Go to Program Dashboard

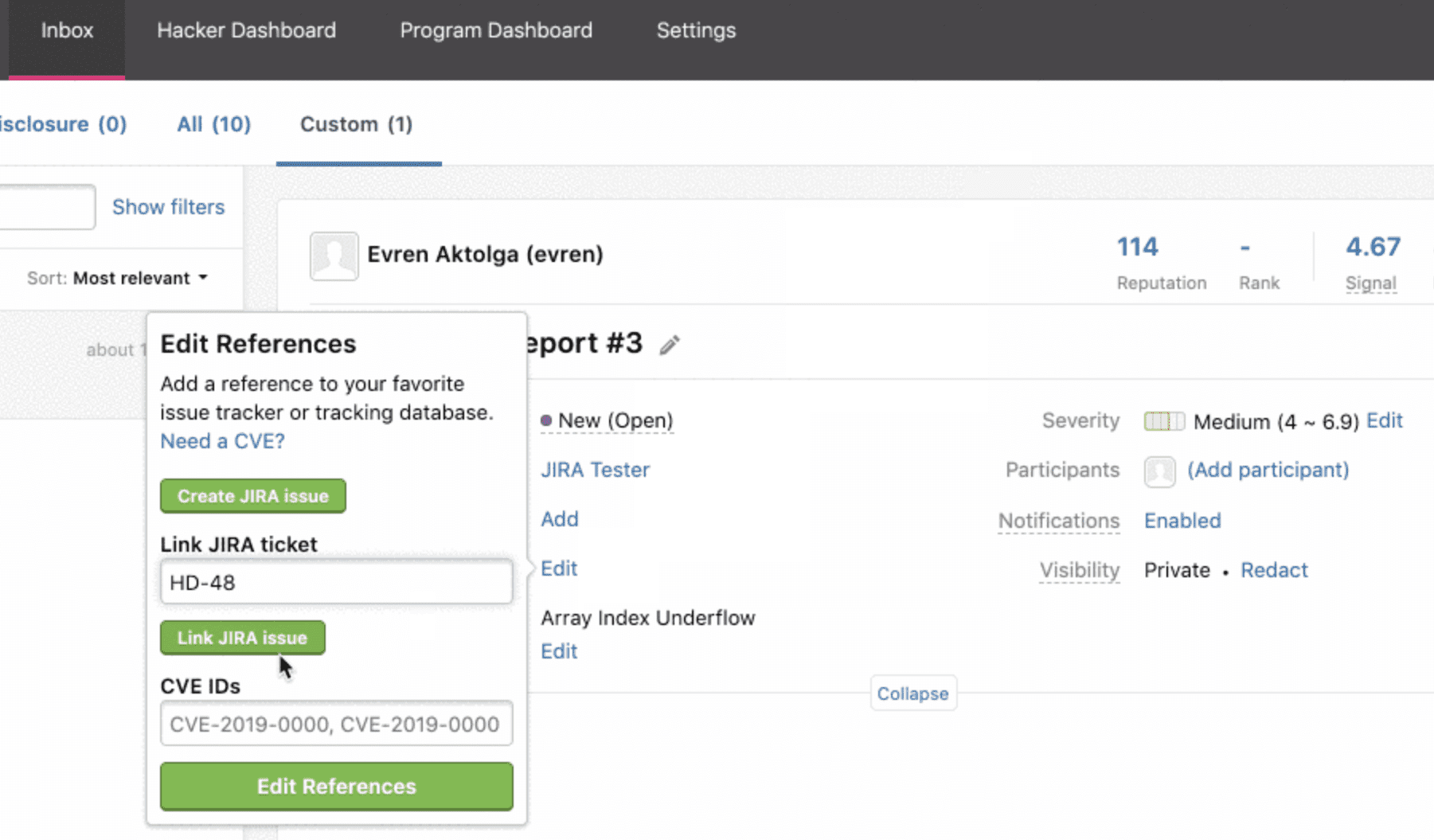point(495,30)
